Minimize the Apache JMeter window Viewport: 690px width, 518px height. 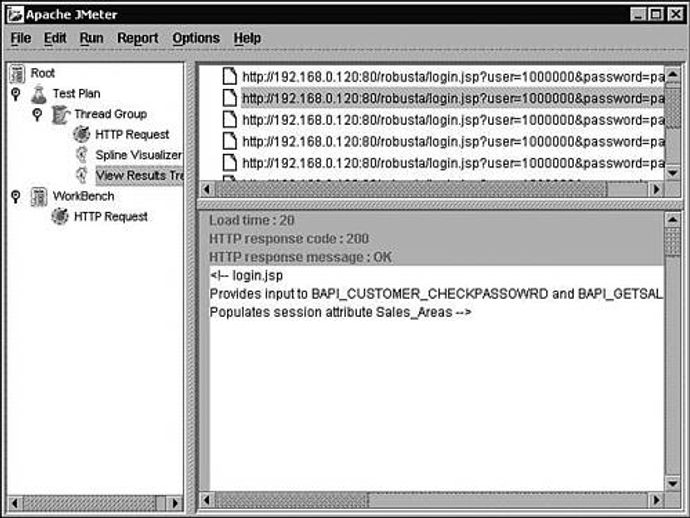click(638, 15)
